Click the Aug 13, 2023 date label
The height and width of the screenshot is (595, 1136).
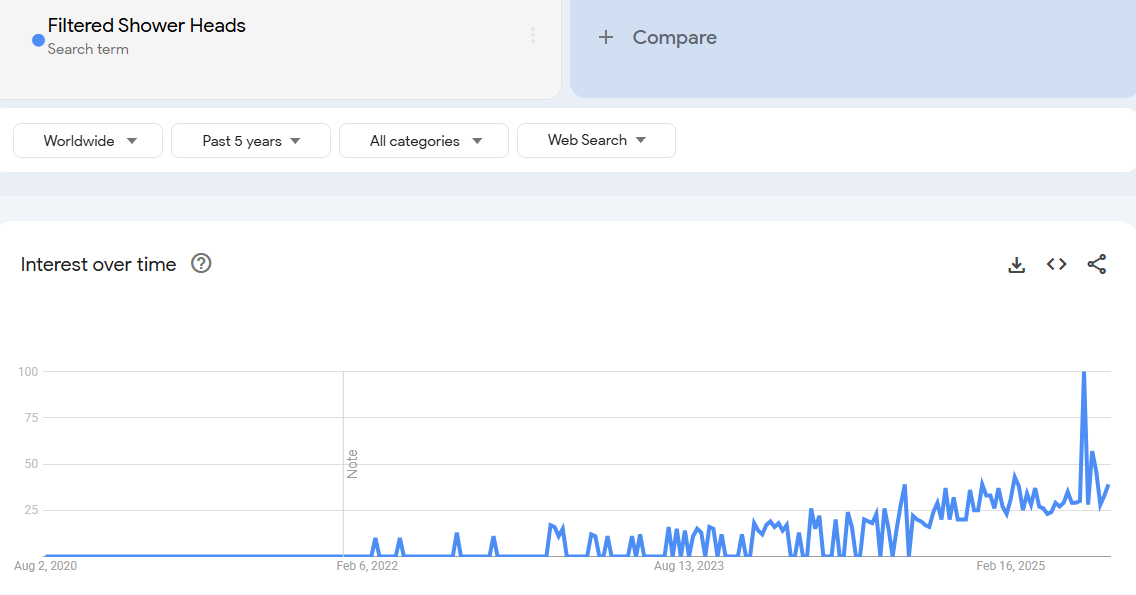click(x=688, y=566)
